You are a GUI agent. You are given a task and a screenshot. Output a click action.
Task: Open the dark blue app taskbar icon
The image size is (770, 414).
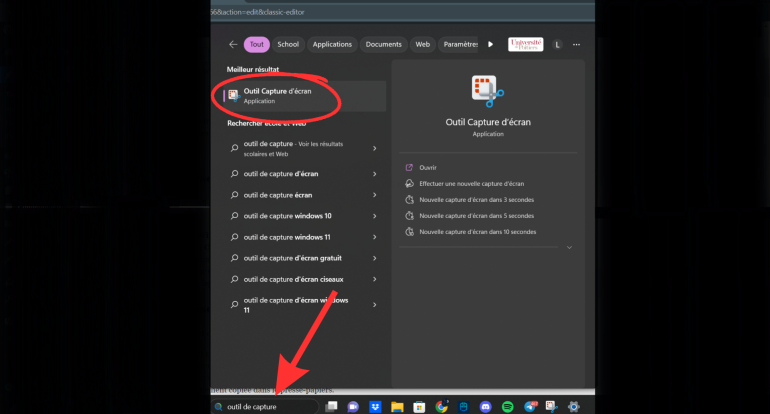click(463, 407)
